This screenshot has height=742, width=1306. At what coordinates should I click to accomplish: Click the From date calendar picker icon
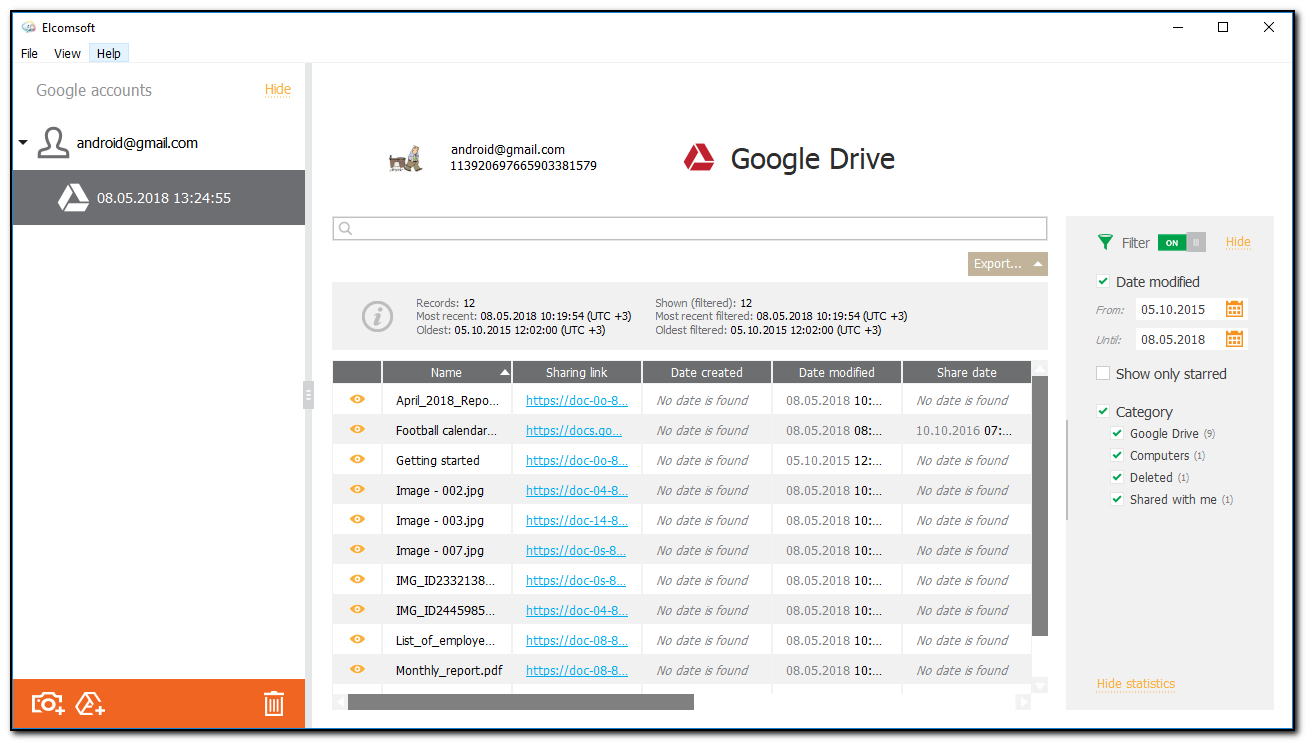pyautogui.click(x=1234, y=309)
